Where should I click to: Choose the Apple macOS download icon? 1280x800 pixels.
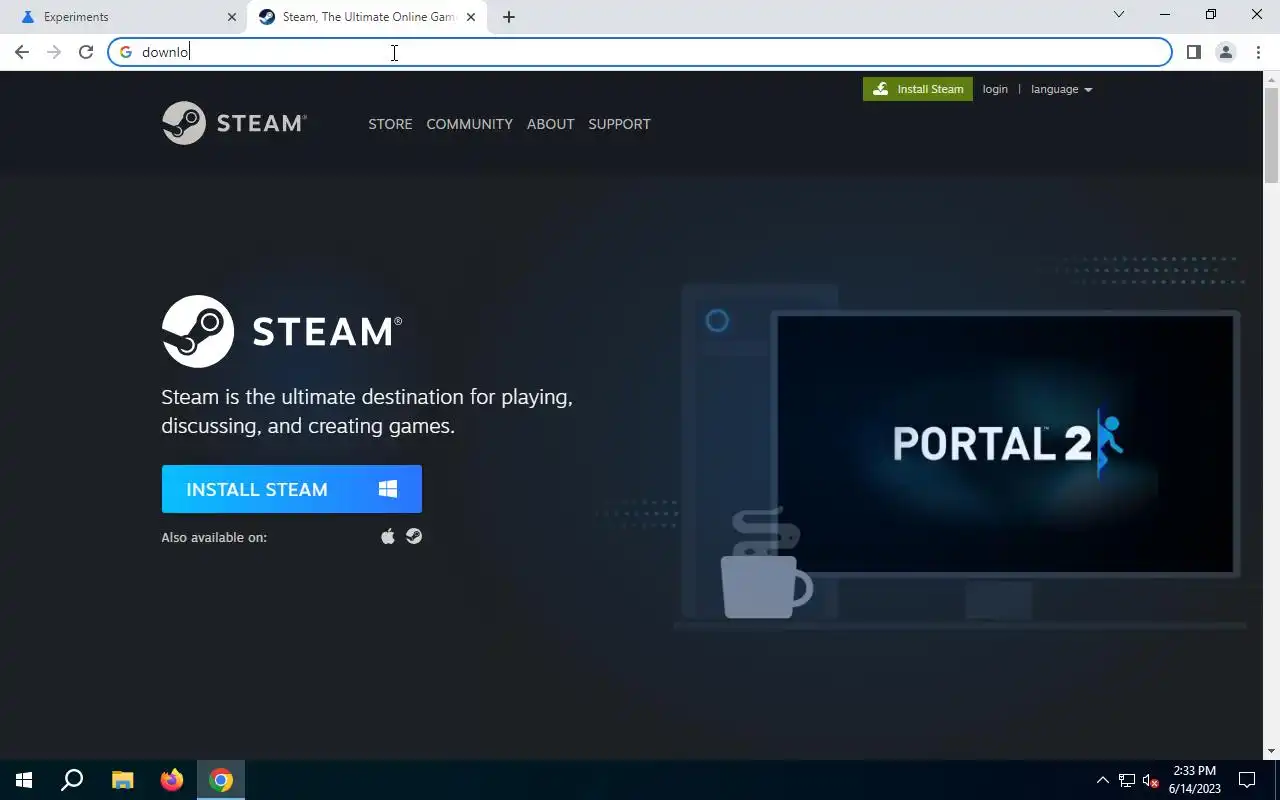[x=388, y=537]
